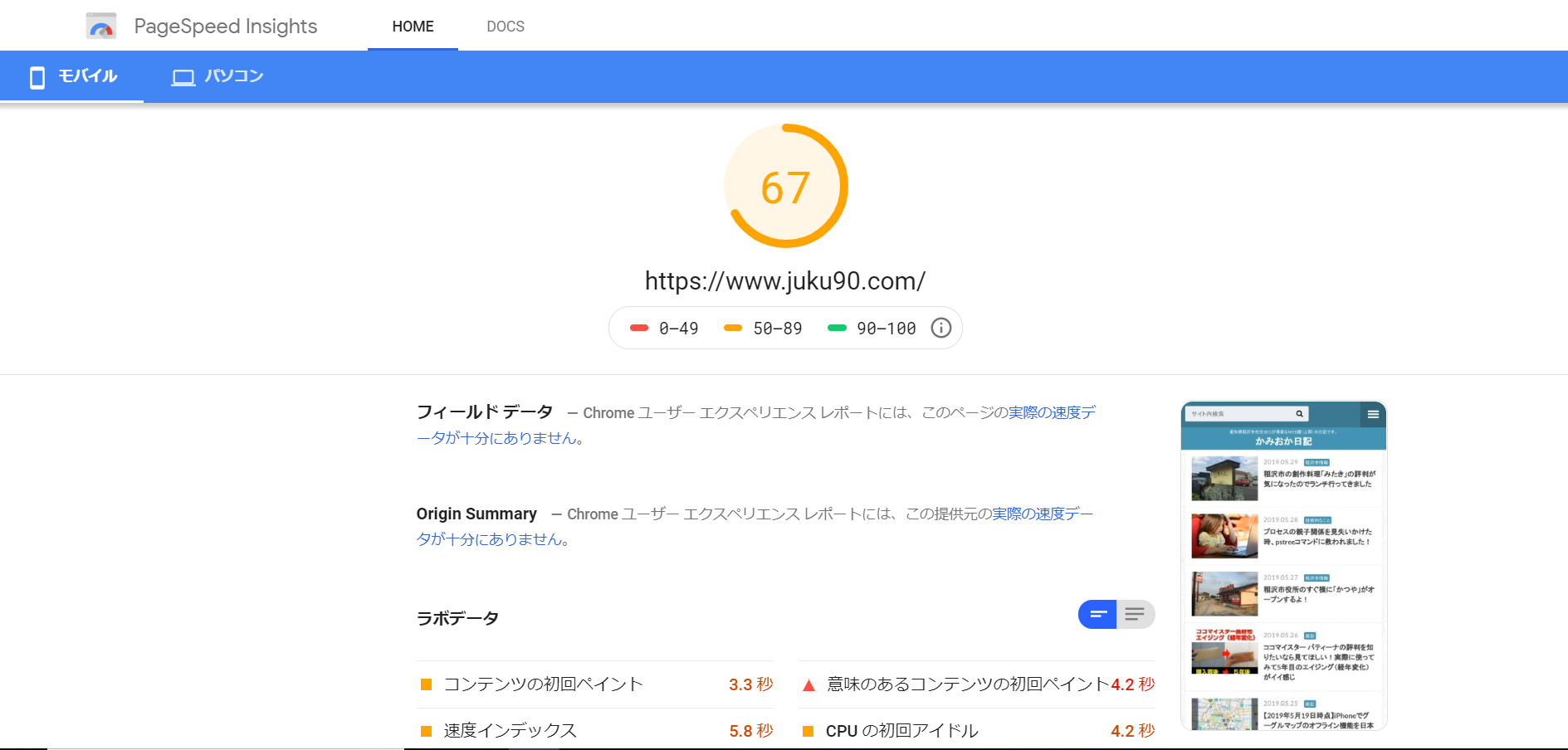Switch to the モバイル tab

72,76
